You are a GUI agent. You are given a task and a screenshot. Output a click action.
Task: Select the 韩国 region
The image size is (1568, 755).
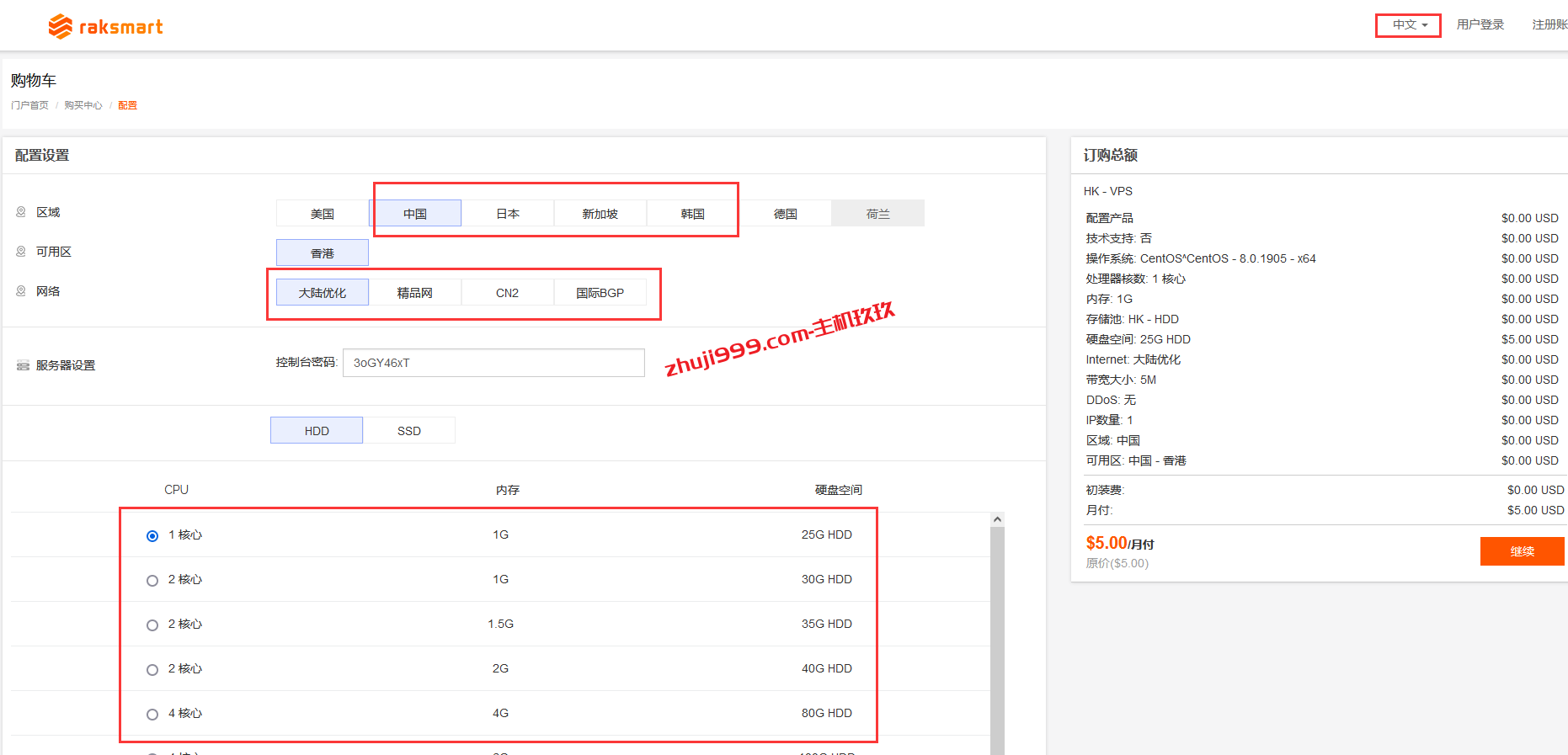click(x=693, y=214)
